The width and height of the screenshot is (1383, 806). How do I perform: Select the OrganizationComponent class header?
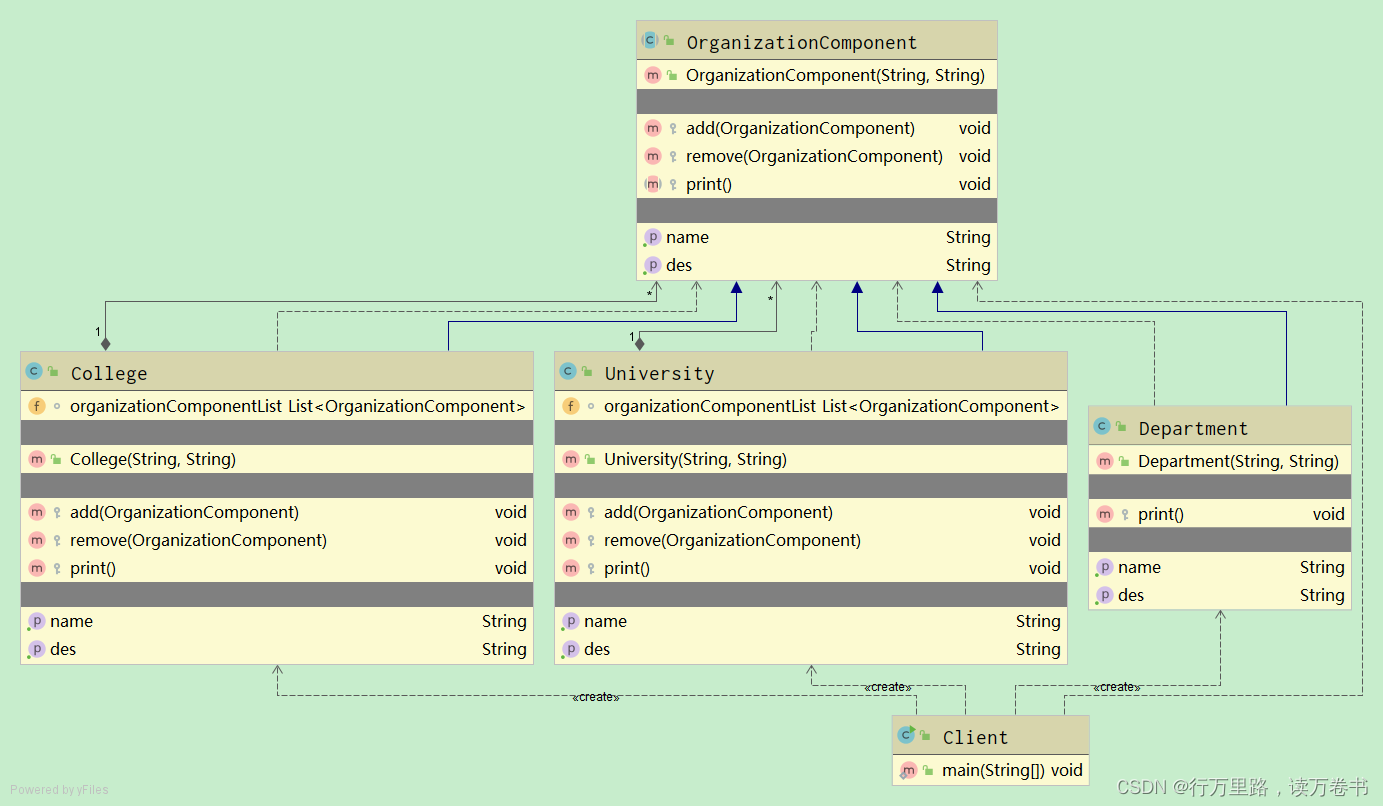click(801, 42)
